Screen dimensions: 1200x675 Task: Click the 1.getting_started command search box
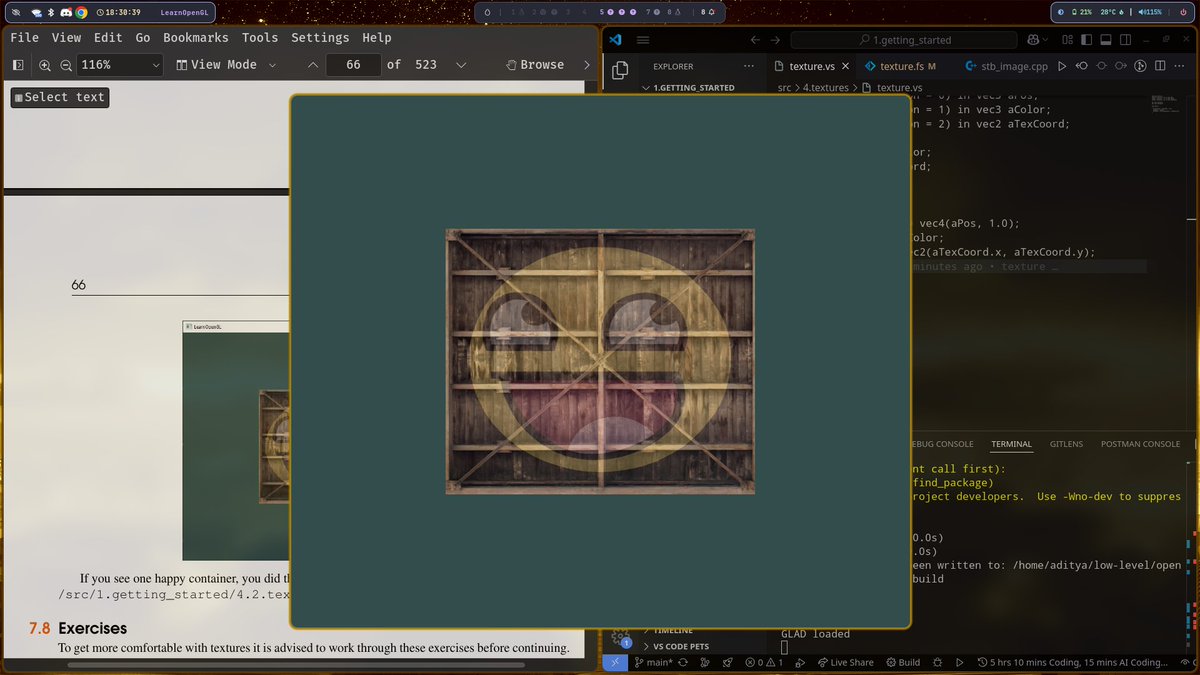pos(903,40)
